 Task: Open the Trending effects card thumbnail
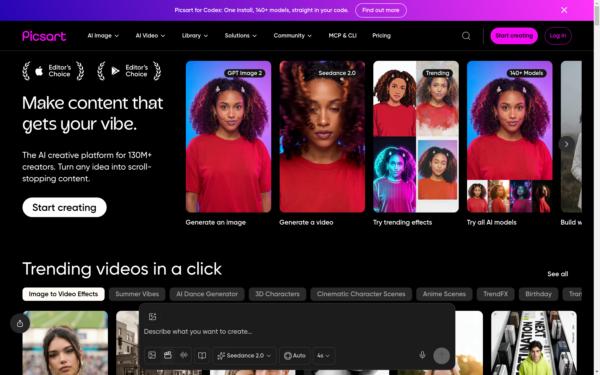(x=416, y=137)
